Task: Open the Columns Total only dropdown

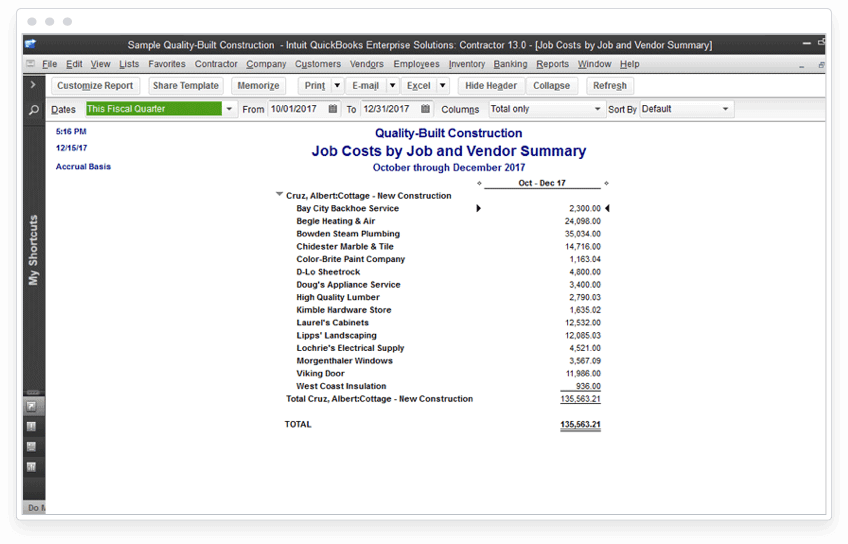Action: [597, 109]
